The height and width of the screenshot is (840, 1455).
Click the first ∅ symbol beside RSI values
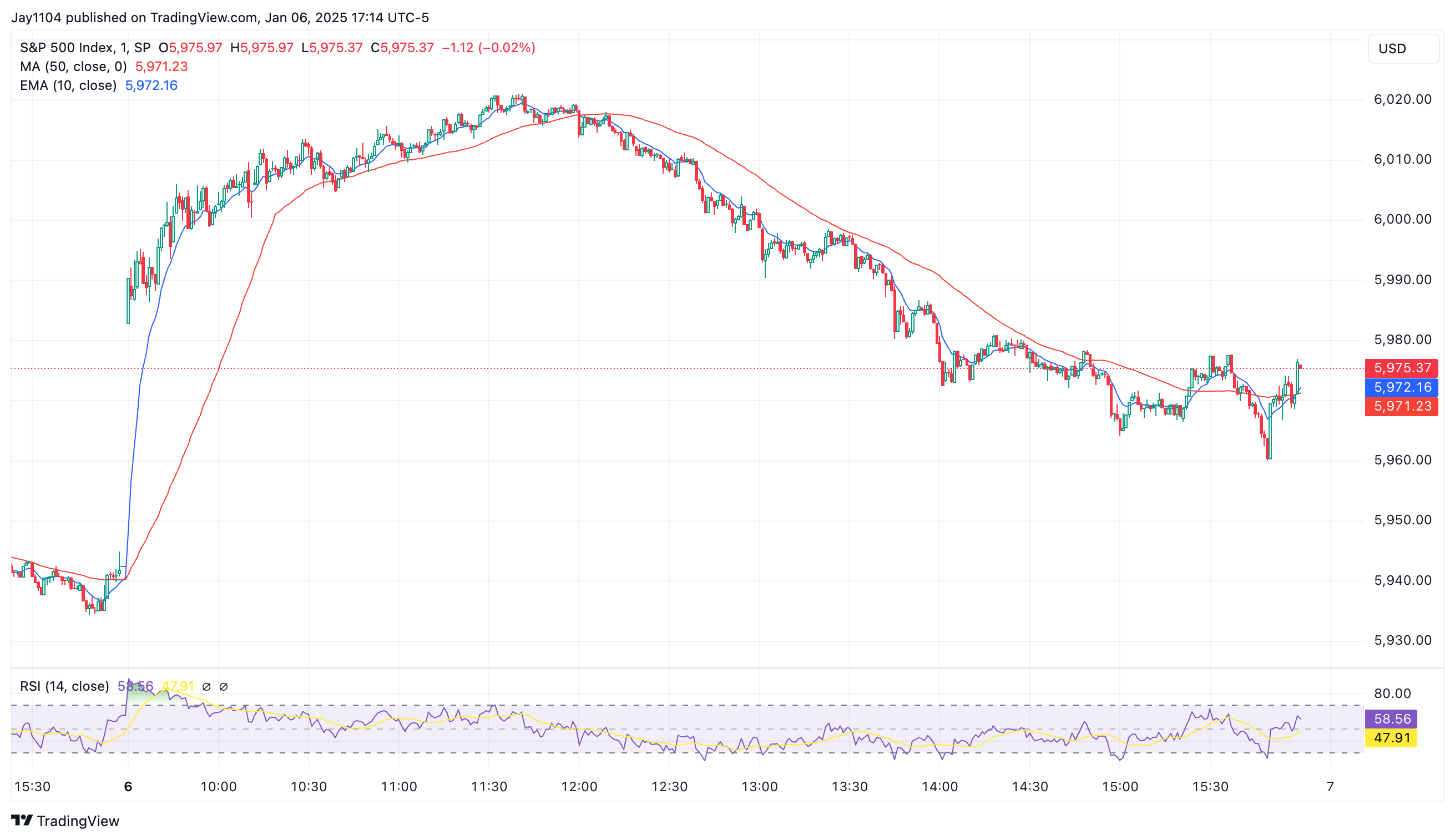(x=206, y=686)
